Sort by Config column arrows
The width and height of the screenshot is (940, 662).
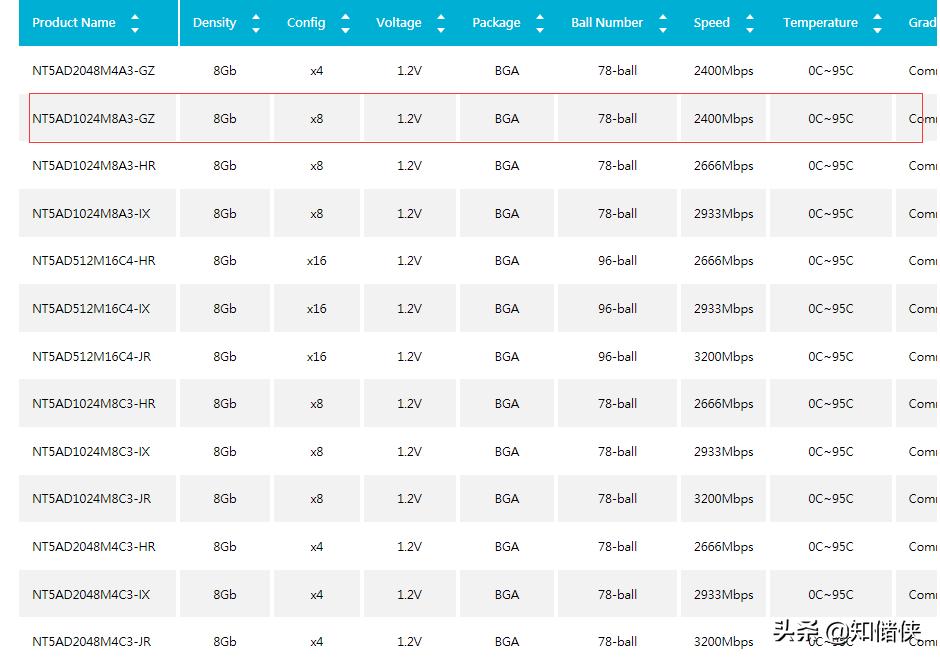(x=345, y=23)
